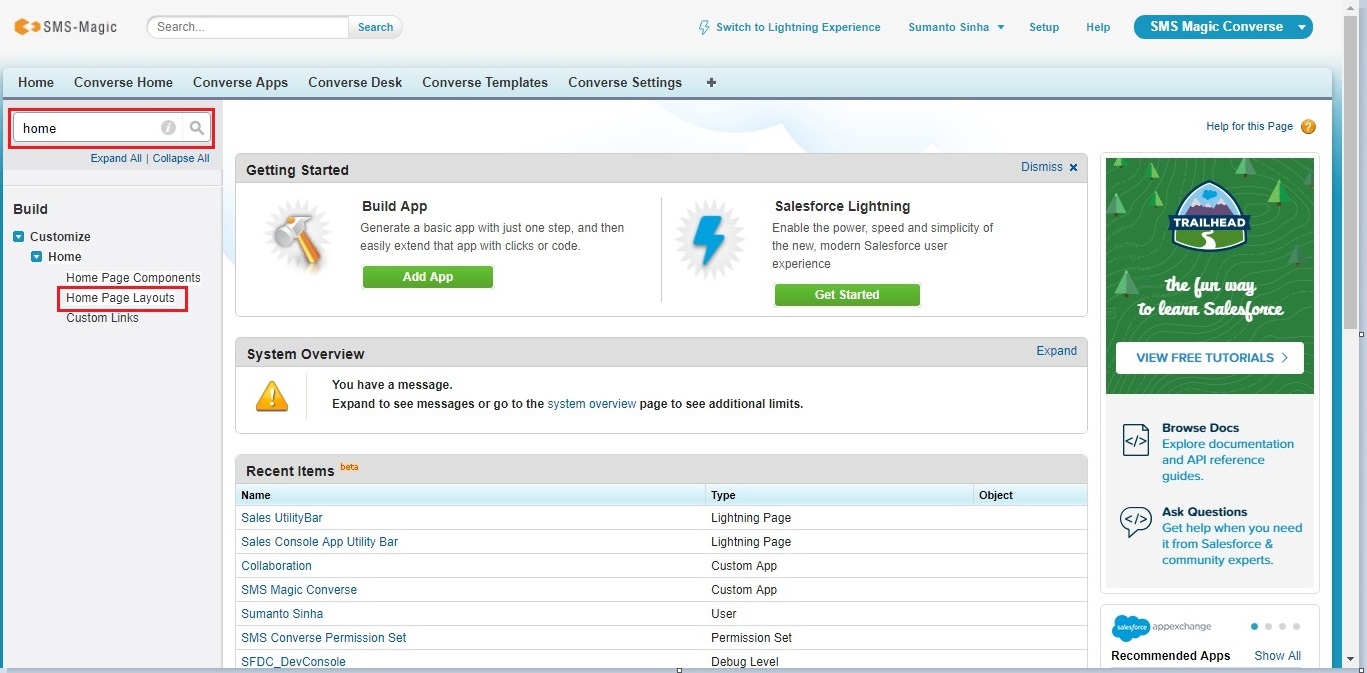
Task: Open help via the question mark icon
Action: pyautogui.click(x=1308, y=127)
